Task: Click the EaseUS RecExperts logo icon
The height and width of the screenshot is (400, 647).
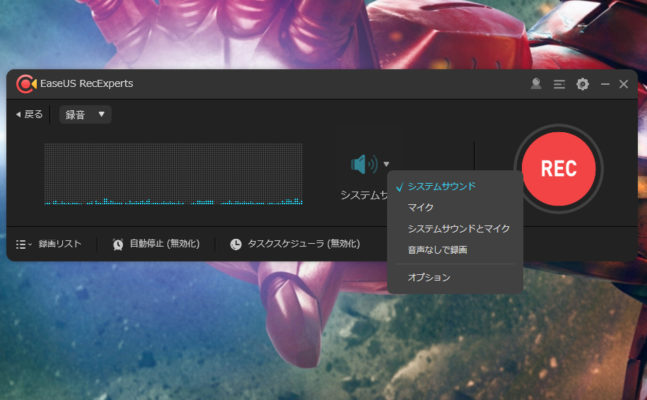Action: coord(26,84)
